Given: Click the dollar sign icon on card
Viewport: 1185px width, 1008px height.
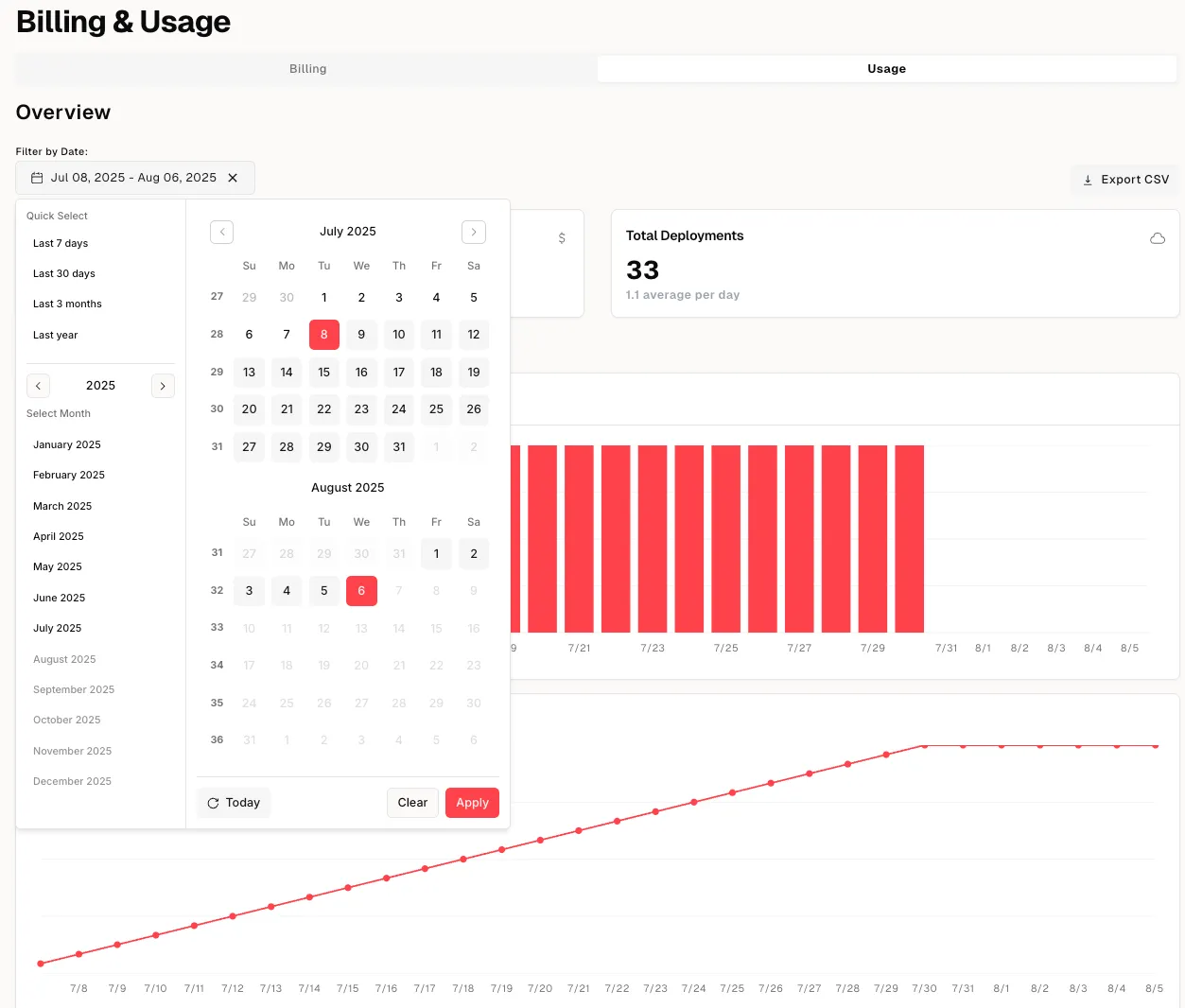Looking at the screenshot, I should [562, 238].
